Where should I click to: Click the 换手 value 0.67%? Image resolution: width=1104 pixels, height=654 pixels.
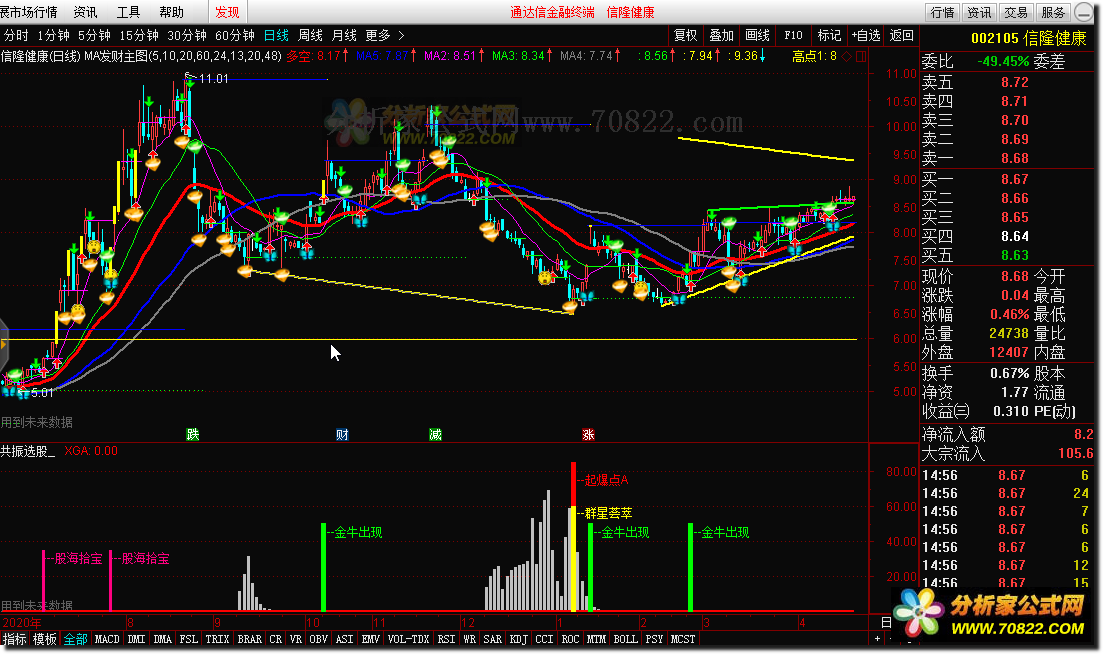pyautogui.click(x=1010, y=373)
